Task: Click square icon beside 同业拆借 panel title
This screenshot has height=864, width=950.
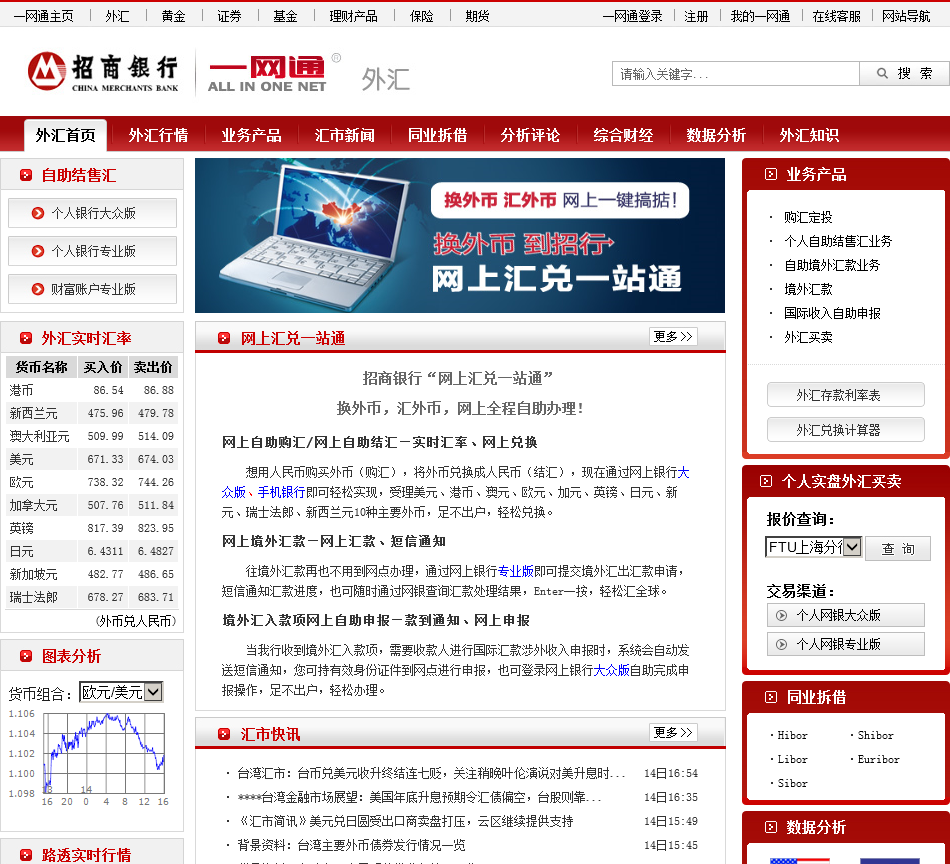Action: coord(771,697)
